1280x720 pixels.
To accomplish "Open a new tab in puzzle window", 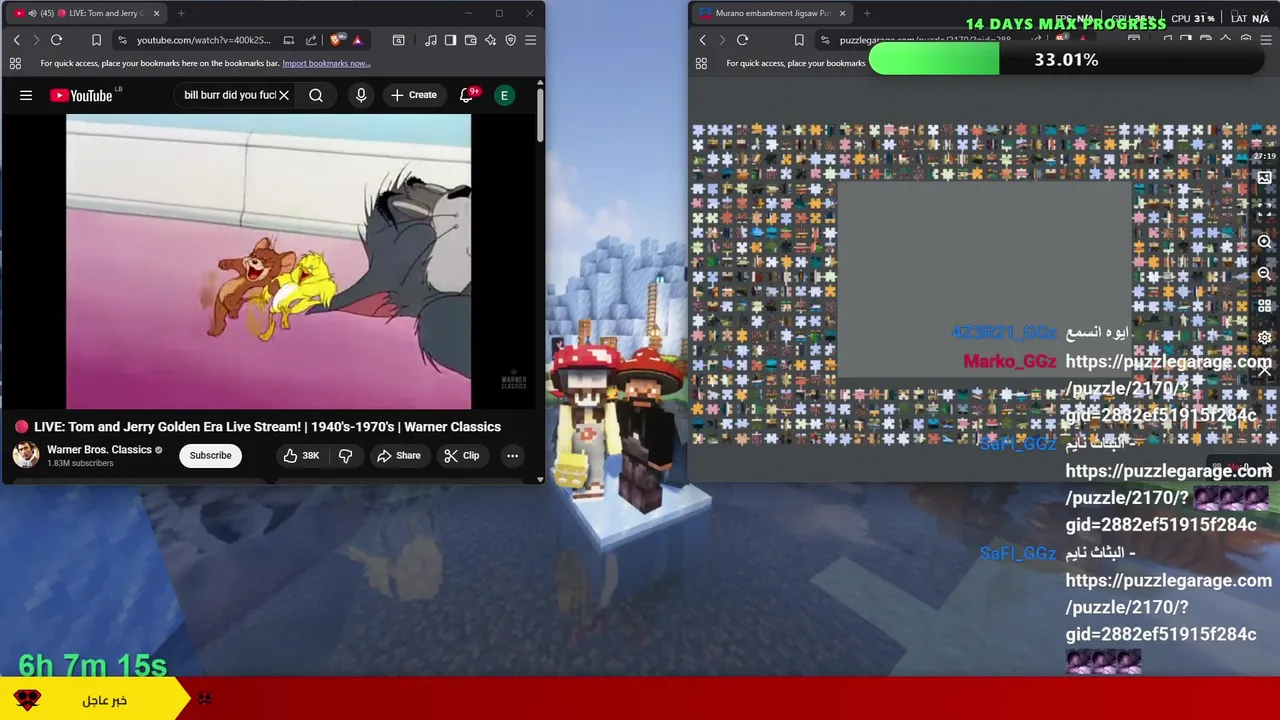I will tap(867, 13).
